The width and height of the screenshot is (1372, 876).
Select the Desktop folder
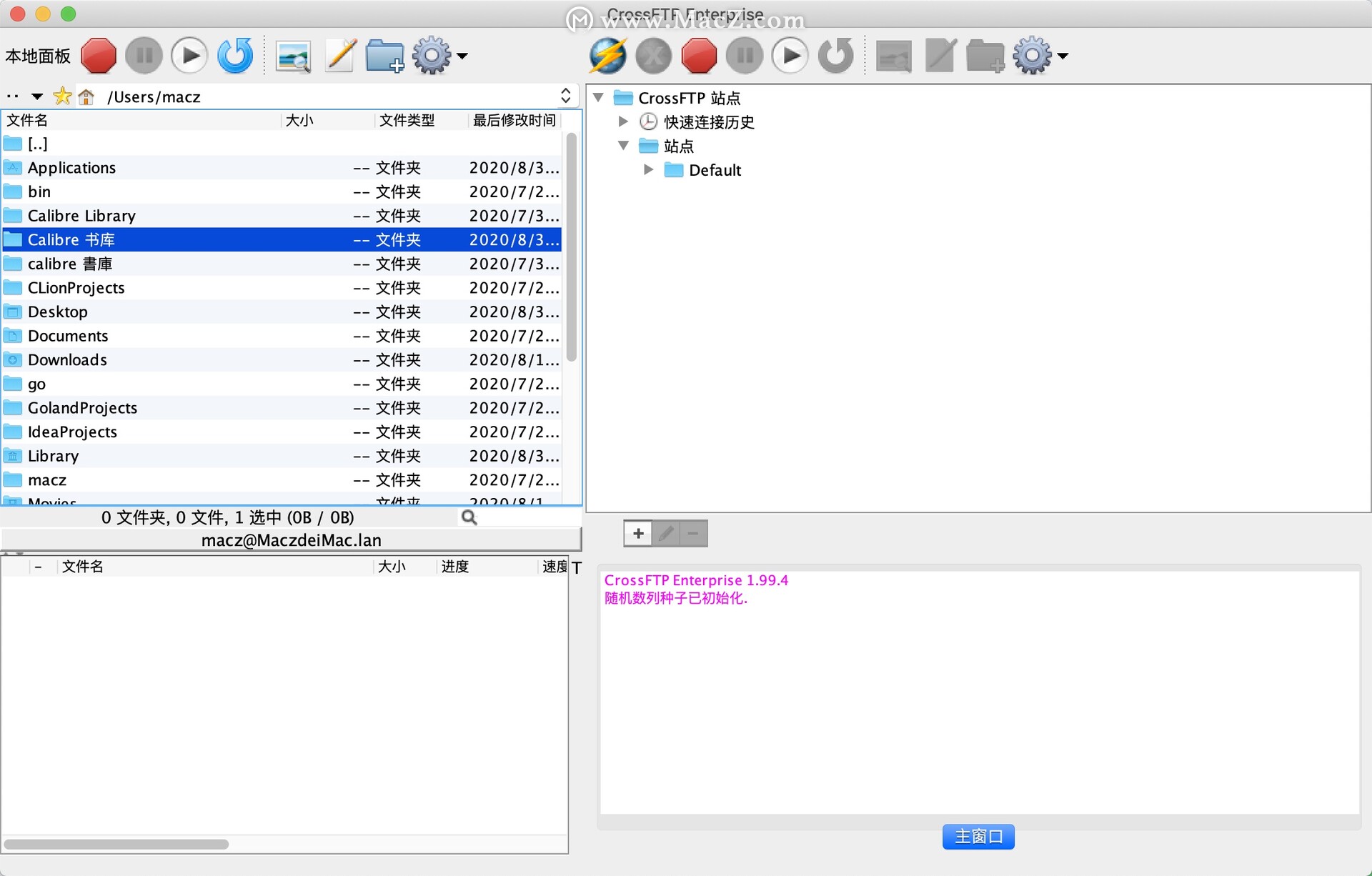point(282,312)
